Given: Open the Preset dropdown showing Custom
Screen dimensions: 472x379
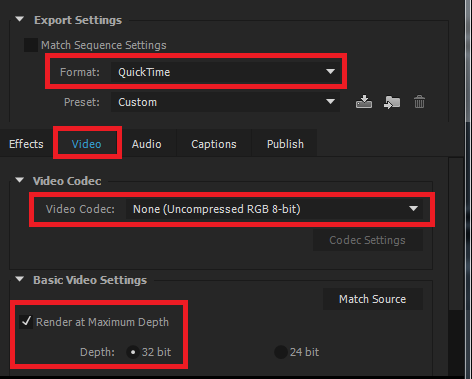Looking at the screenshot, I should click(x=225, y=102).
